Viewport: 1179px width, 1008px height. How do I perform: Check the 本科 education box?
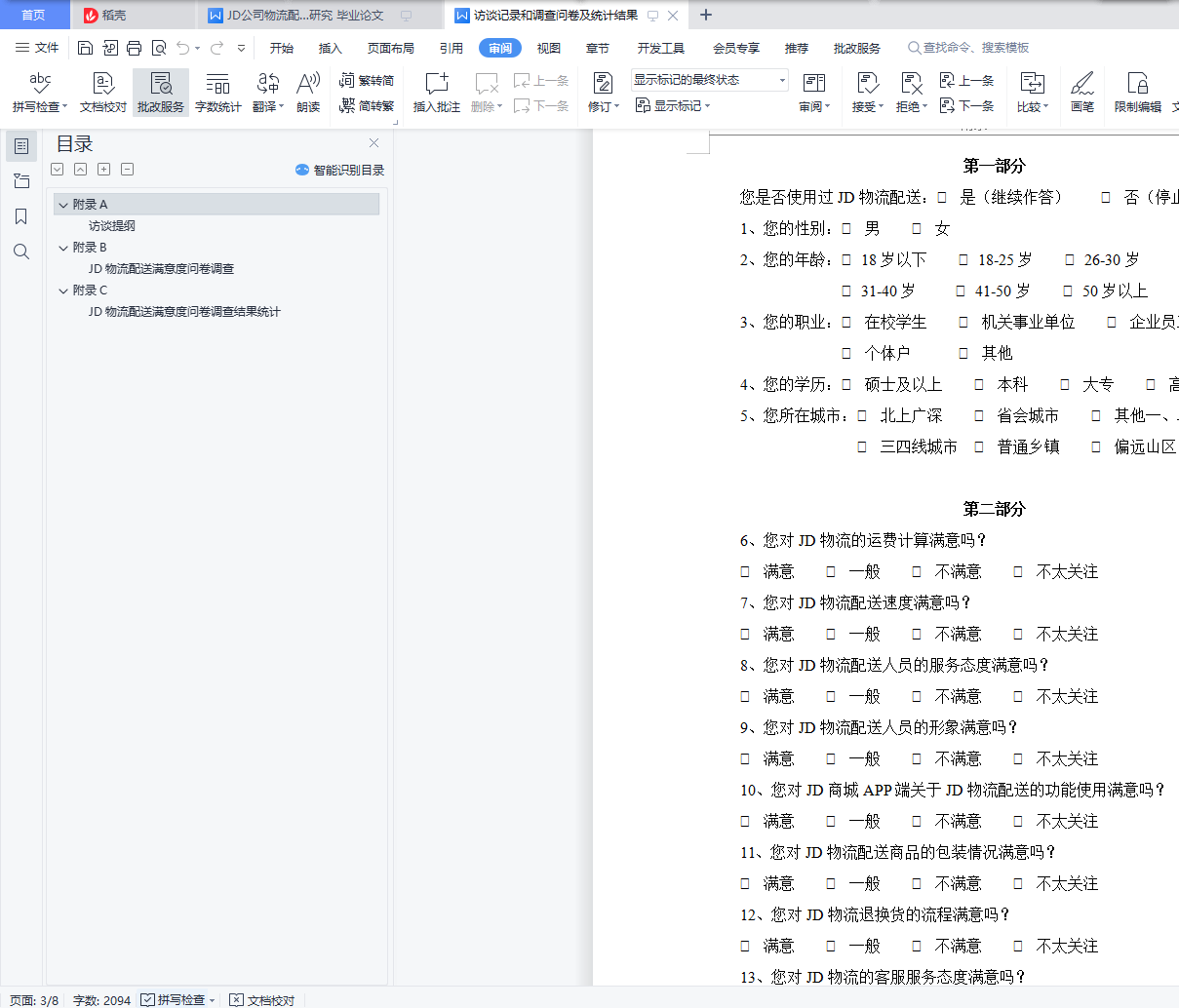coord(979,385)
